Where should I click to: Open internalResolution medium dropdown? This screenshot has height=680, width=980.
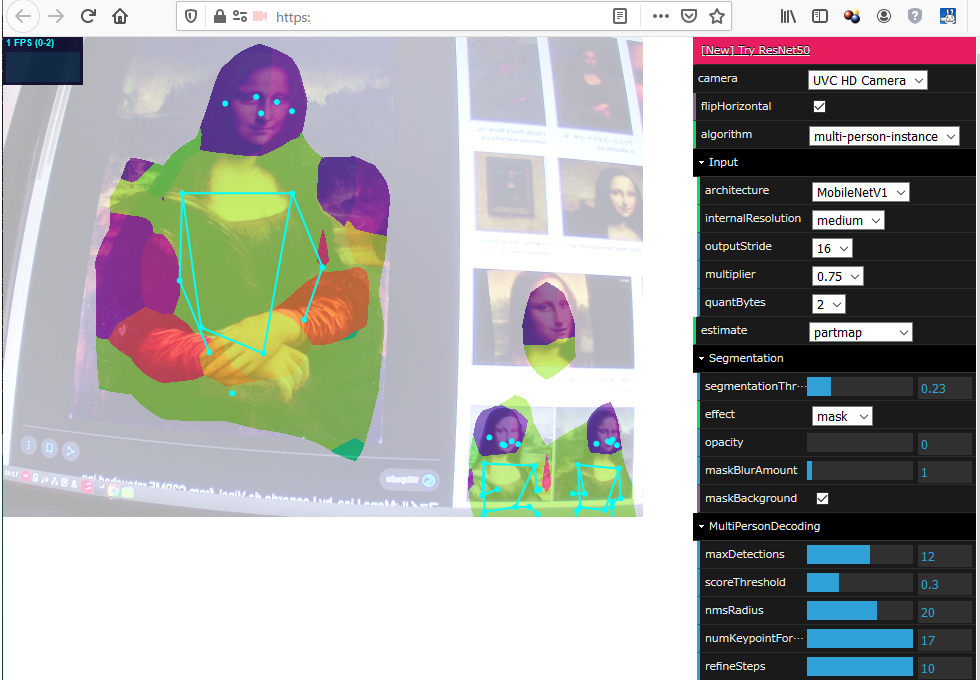(x=848, y=221)
